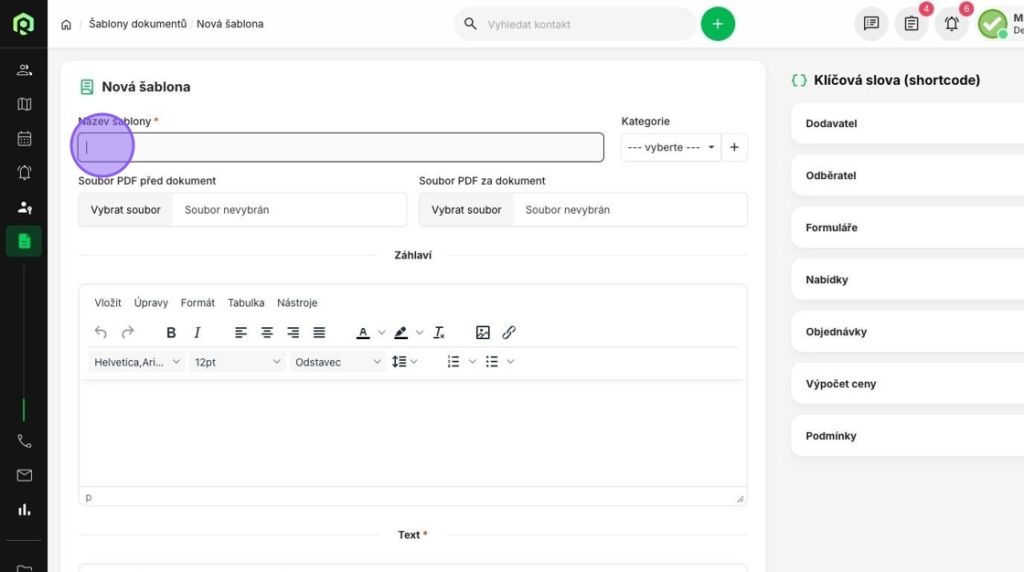Click Vybrat soubor for PDF před dokument
1024x572 pixels.
(126, 210)
